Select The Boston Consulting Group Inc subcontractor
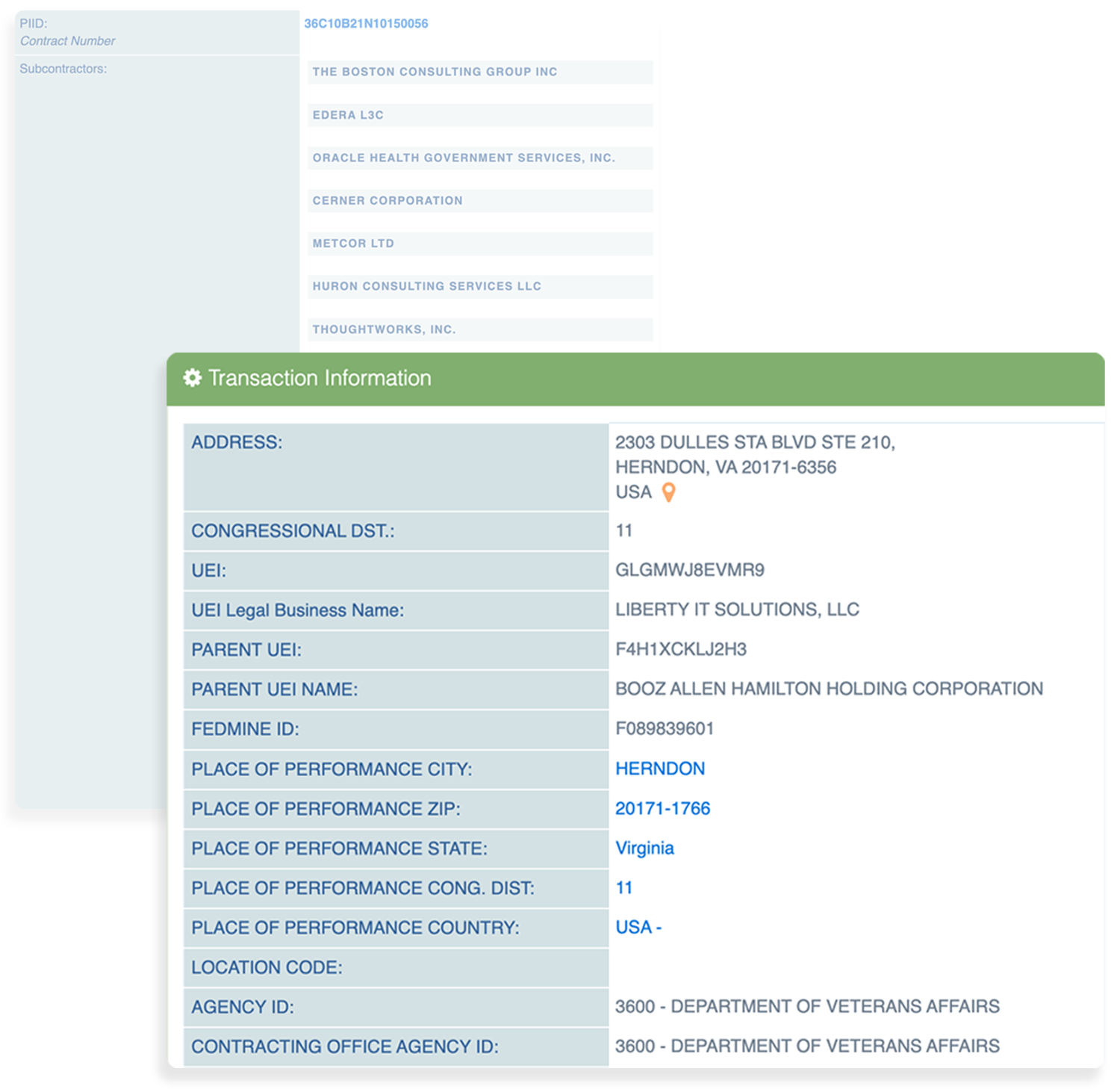Image resolution: width=1120 pixels, height=1089 pixels. click(x=435, y=72)
